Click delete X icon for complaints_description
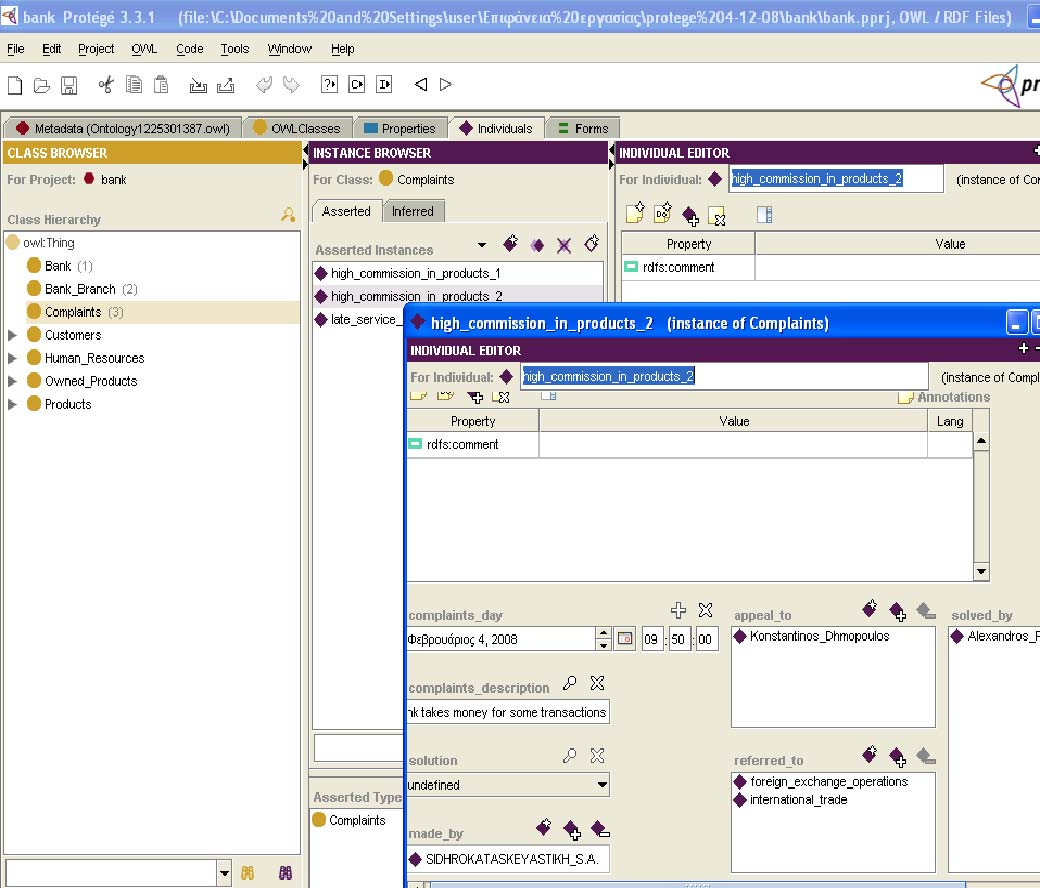1040x888 pixels. pyautogui.click(x=597, y=683)
